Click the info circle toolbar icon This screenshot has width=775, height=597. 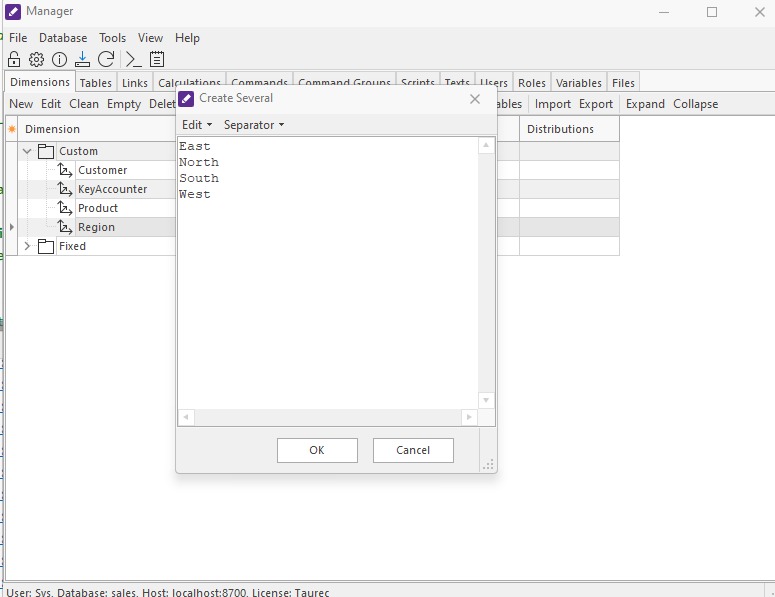point(59,59)
